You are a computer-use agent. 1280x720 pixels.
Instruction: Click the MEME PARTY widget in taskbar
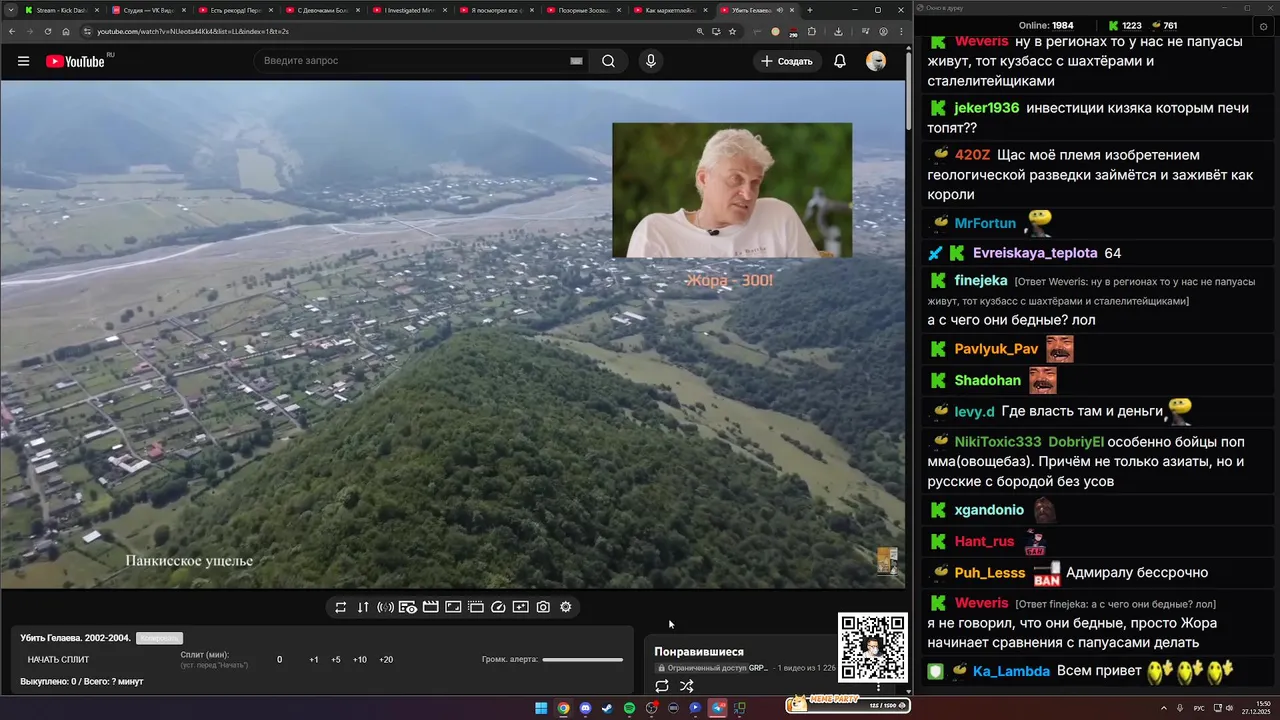pyautogui.click(x=849, y=705)
